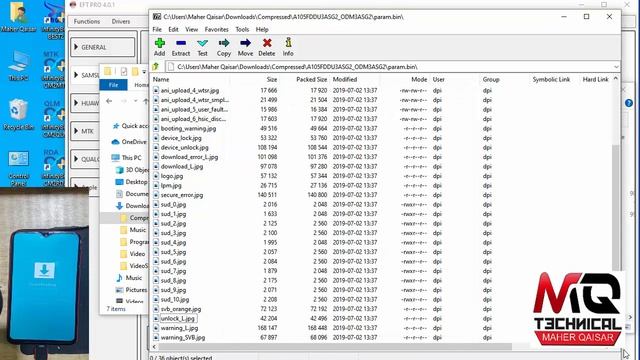This screenshot has width=640, height=360.
Task: Select file sud_10.jpg
Action: pyautogui.click(x=175, y=300)
